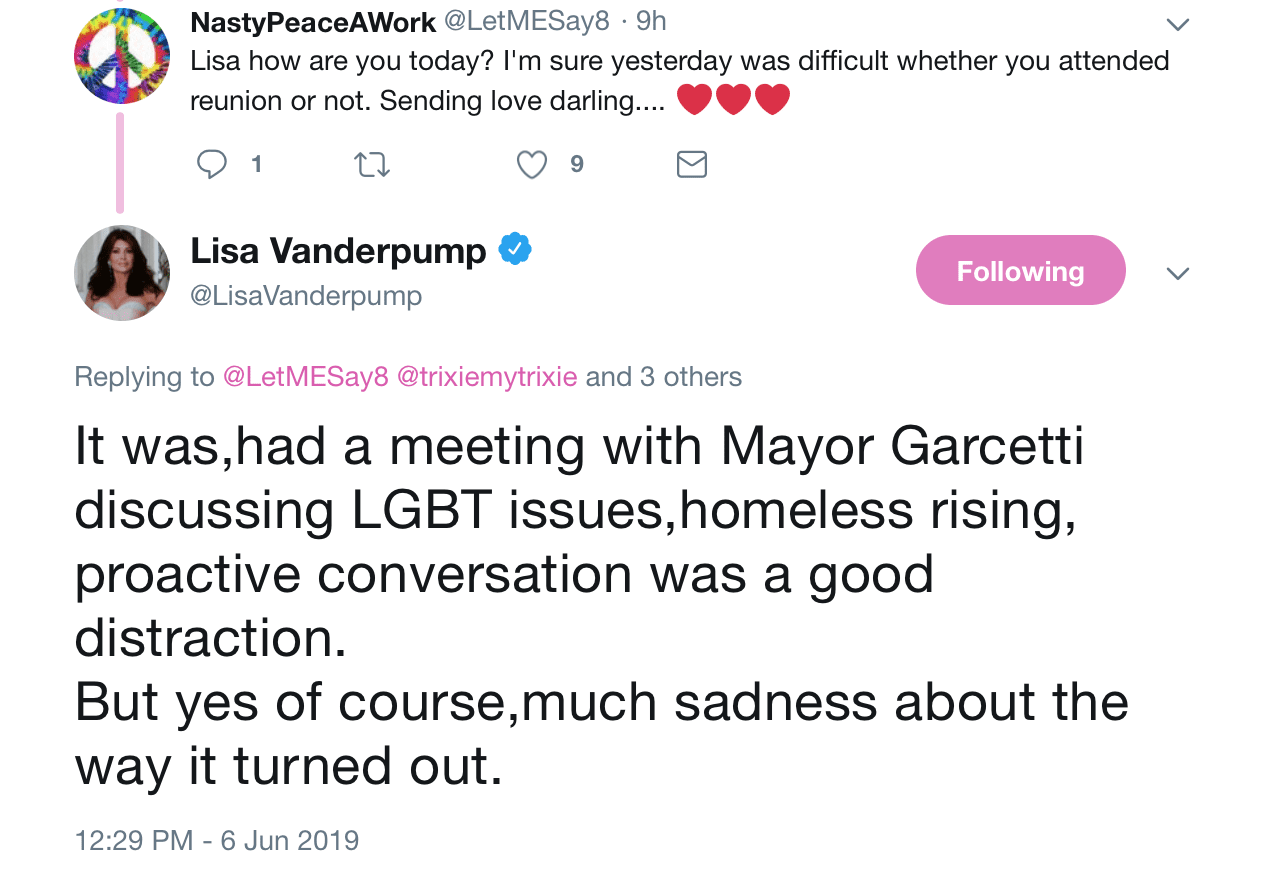Expand the top tweet options chevron
This screenshot has height=872, width=1264.
(1178, 24)
